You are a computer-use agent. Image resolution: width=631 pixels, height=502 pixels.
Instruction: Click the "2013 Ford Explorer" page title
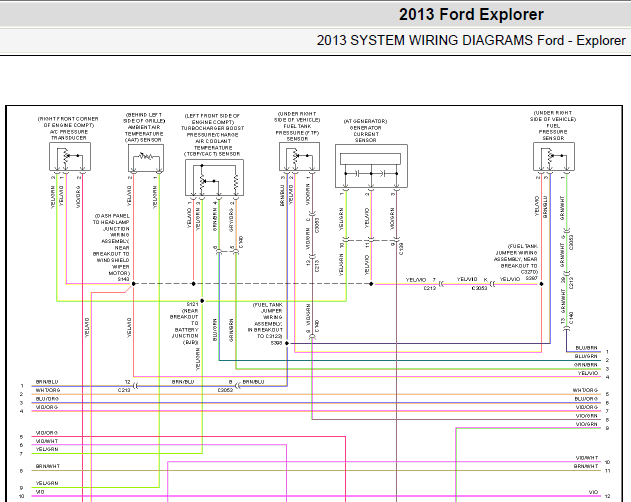[471, 14]
